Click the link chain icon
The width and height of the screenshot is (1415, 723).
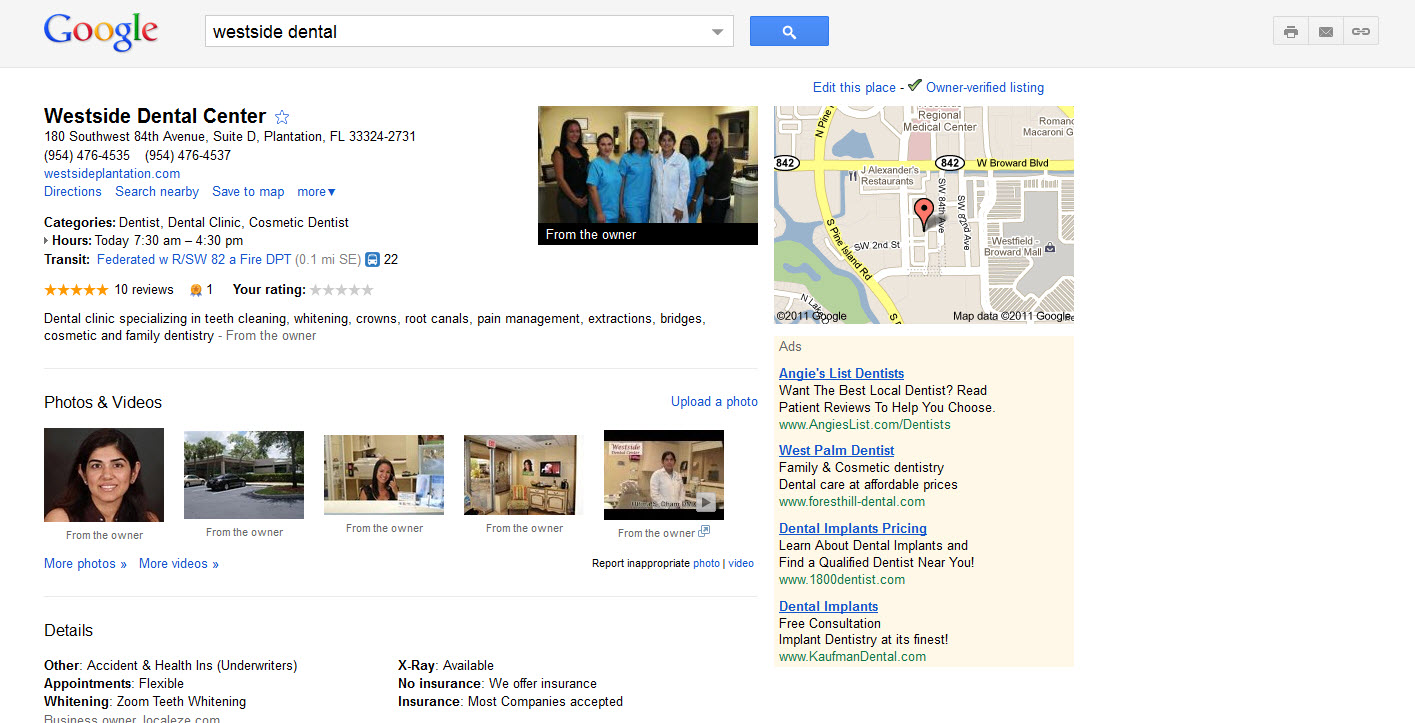[1360, 32]
